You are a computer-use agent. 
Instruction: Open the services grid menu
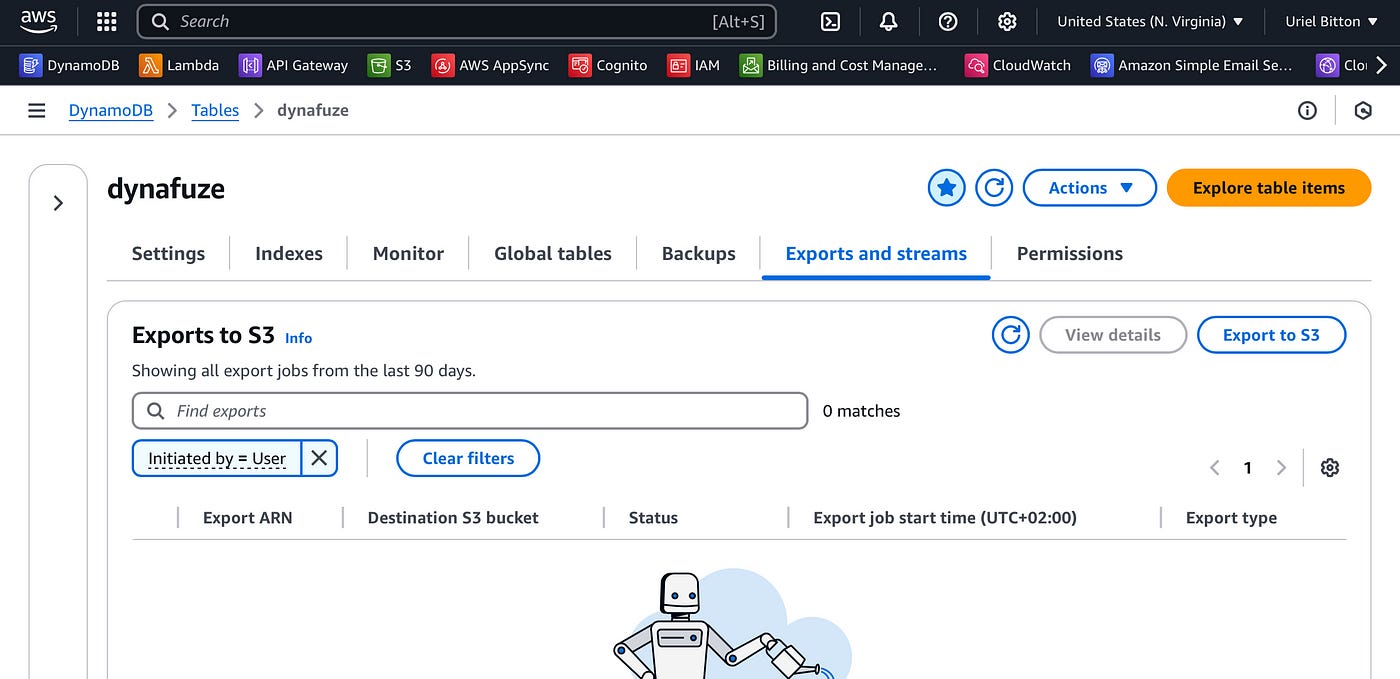[x=106, y=21]
